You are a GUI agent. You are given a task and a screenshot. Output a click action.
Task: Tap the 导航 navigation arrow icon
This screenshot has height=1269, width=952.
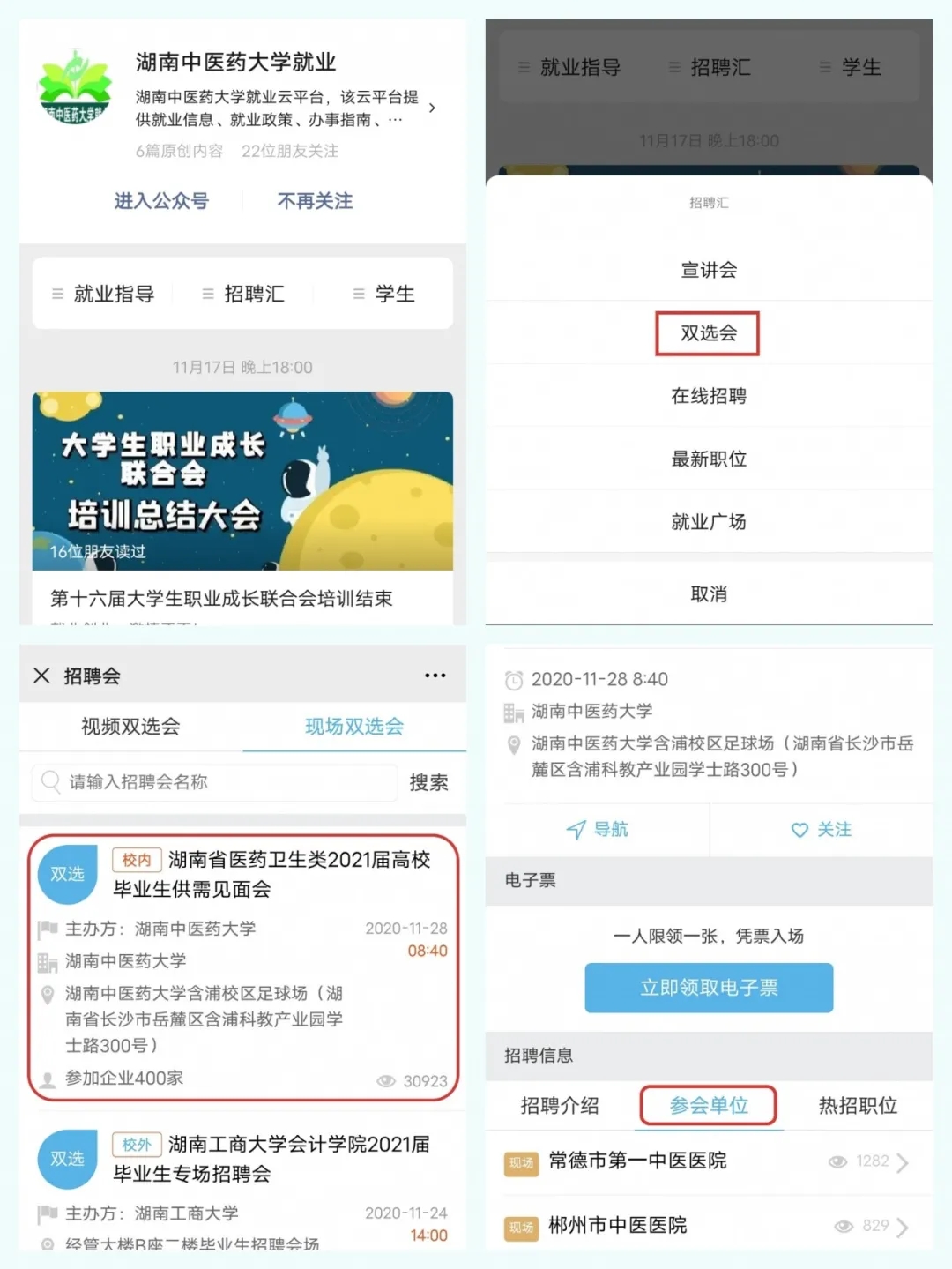[x=576, y=830]
